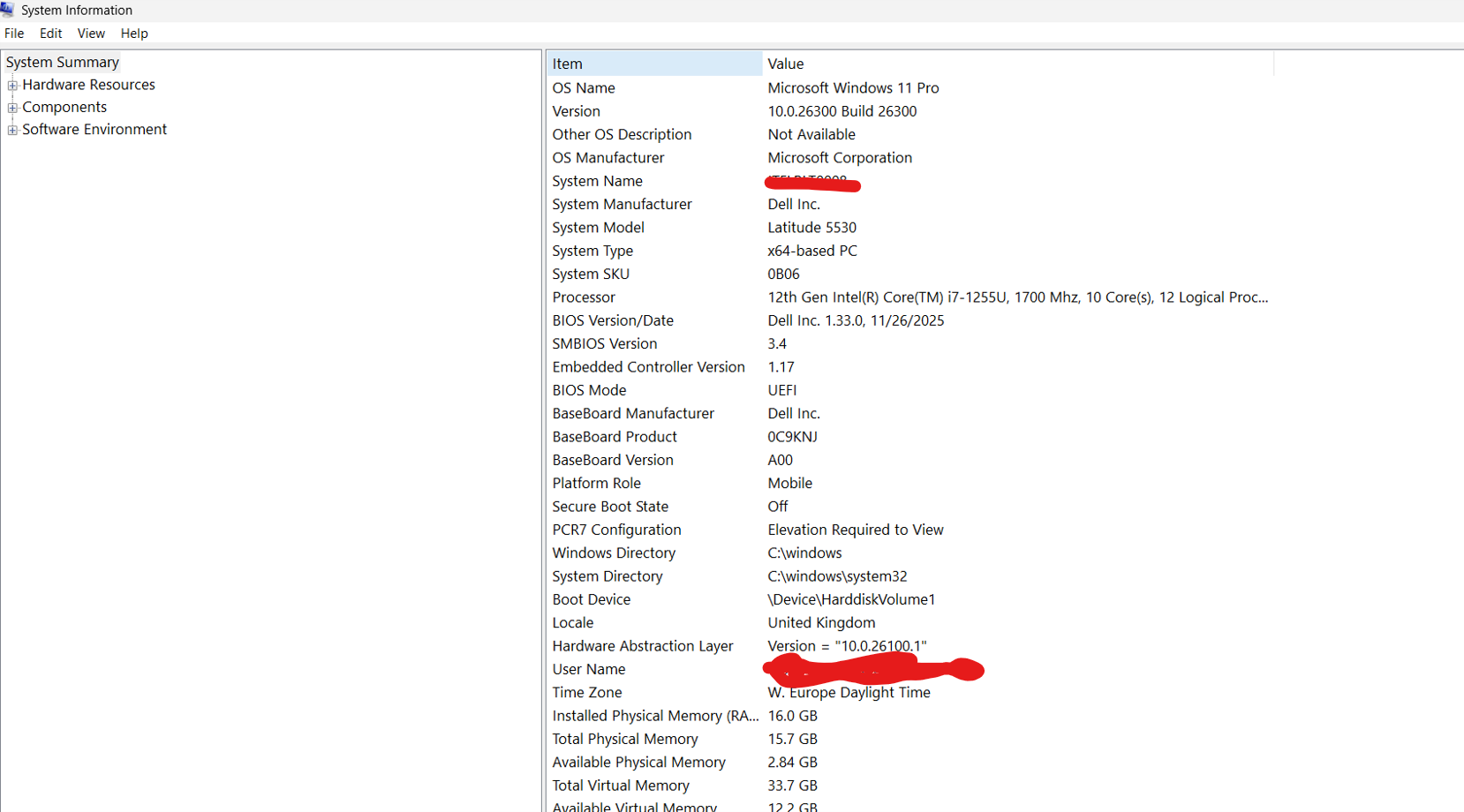Image resolution: width=1464 pixels, height=812 pixels.
Task: Select the value Latitude 5530
Action: (x=812, y=228)
